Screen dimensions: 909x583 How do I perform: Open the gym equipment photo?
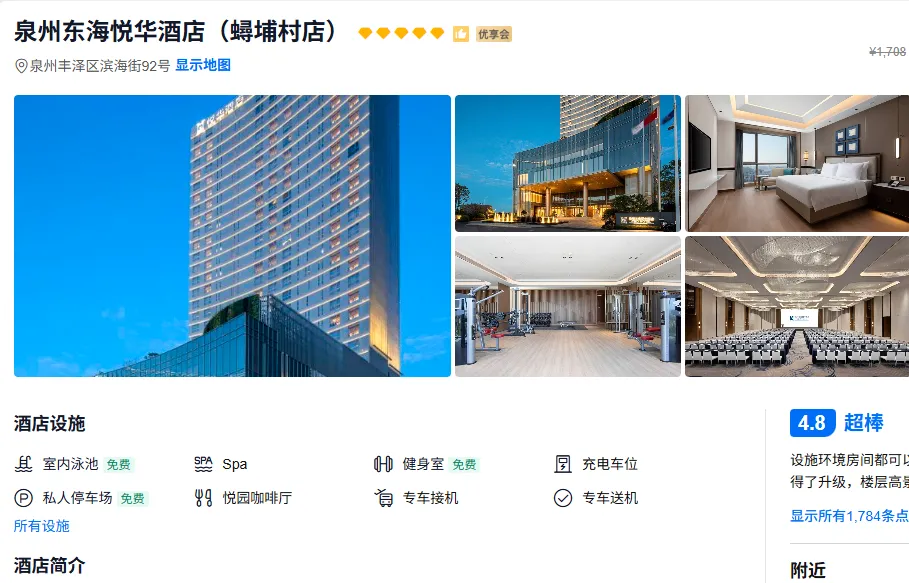(568, 307)
